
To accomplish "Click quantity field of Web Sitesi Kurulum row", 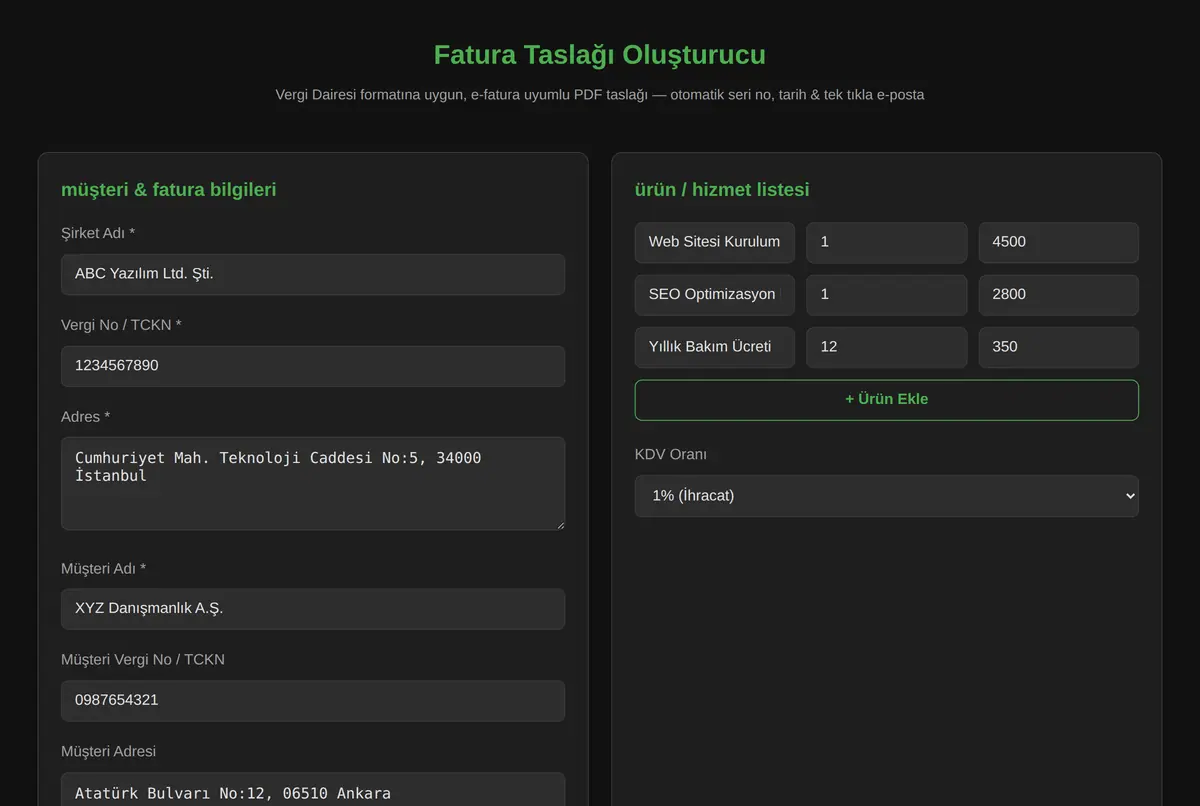I will point(887,242).
